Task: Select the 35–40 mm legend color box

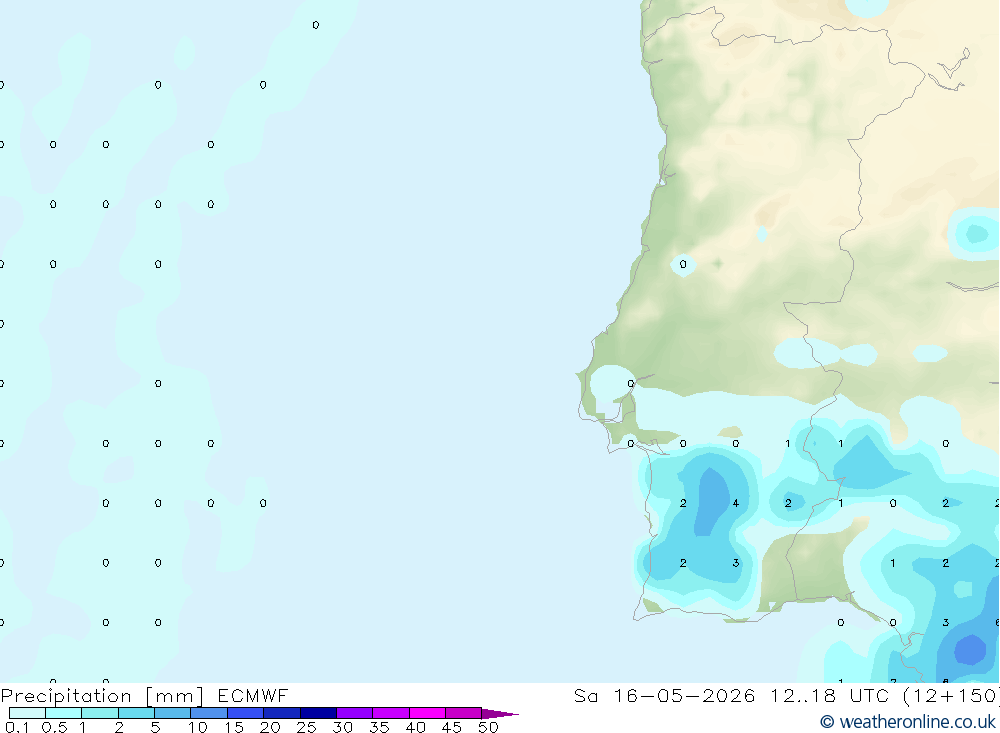Action: pyautogui.click(x=391, y=713)
